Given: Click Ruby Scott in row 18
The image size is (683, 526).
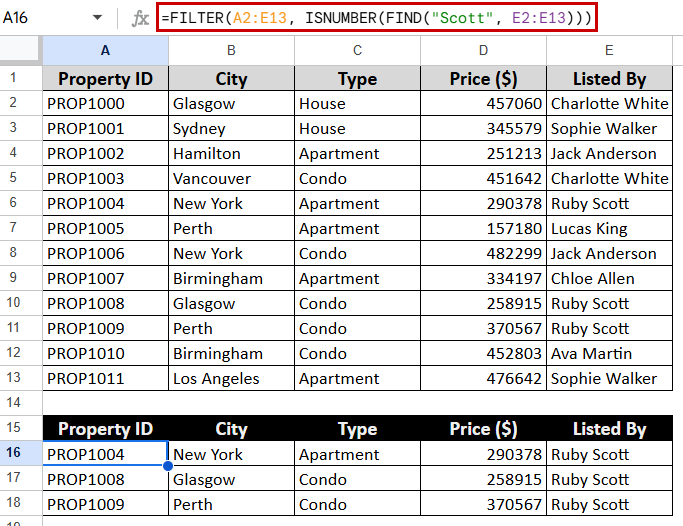Looking at the screenshot, I should (x=609, y=504).
